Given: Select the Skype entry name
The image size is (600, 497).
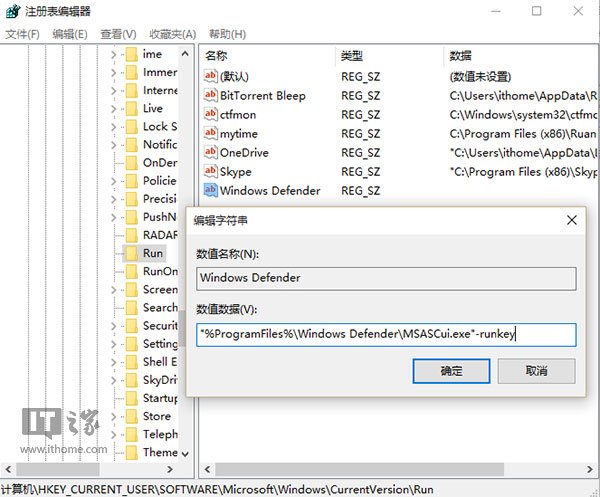Looking at the screenshot, I should [235, 172].
